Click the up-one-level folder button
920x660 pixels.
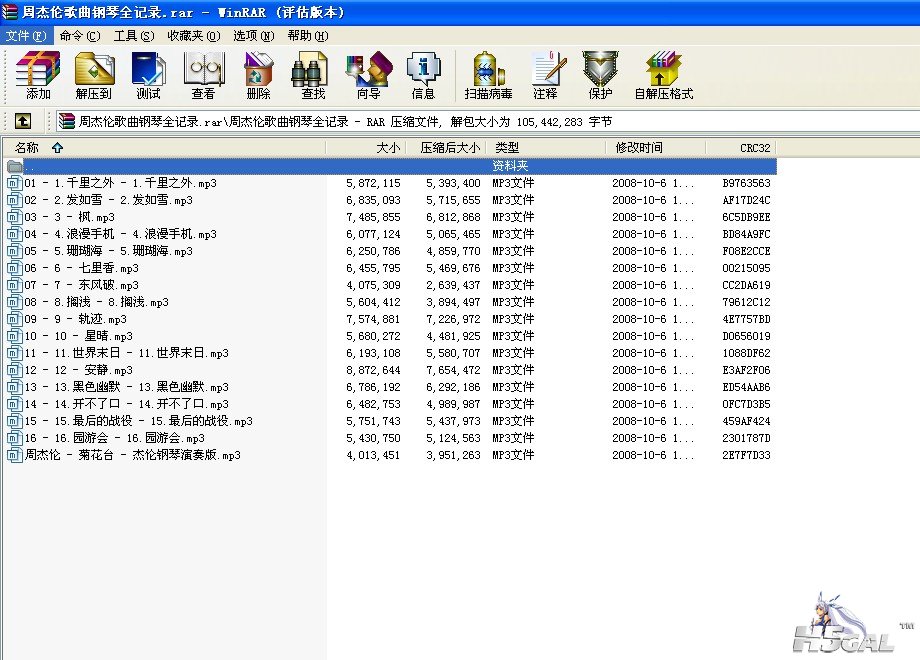coord(22,121)
